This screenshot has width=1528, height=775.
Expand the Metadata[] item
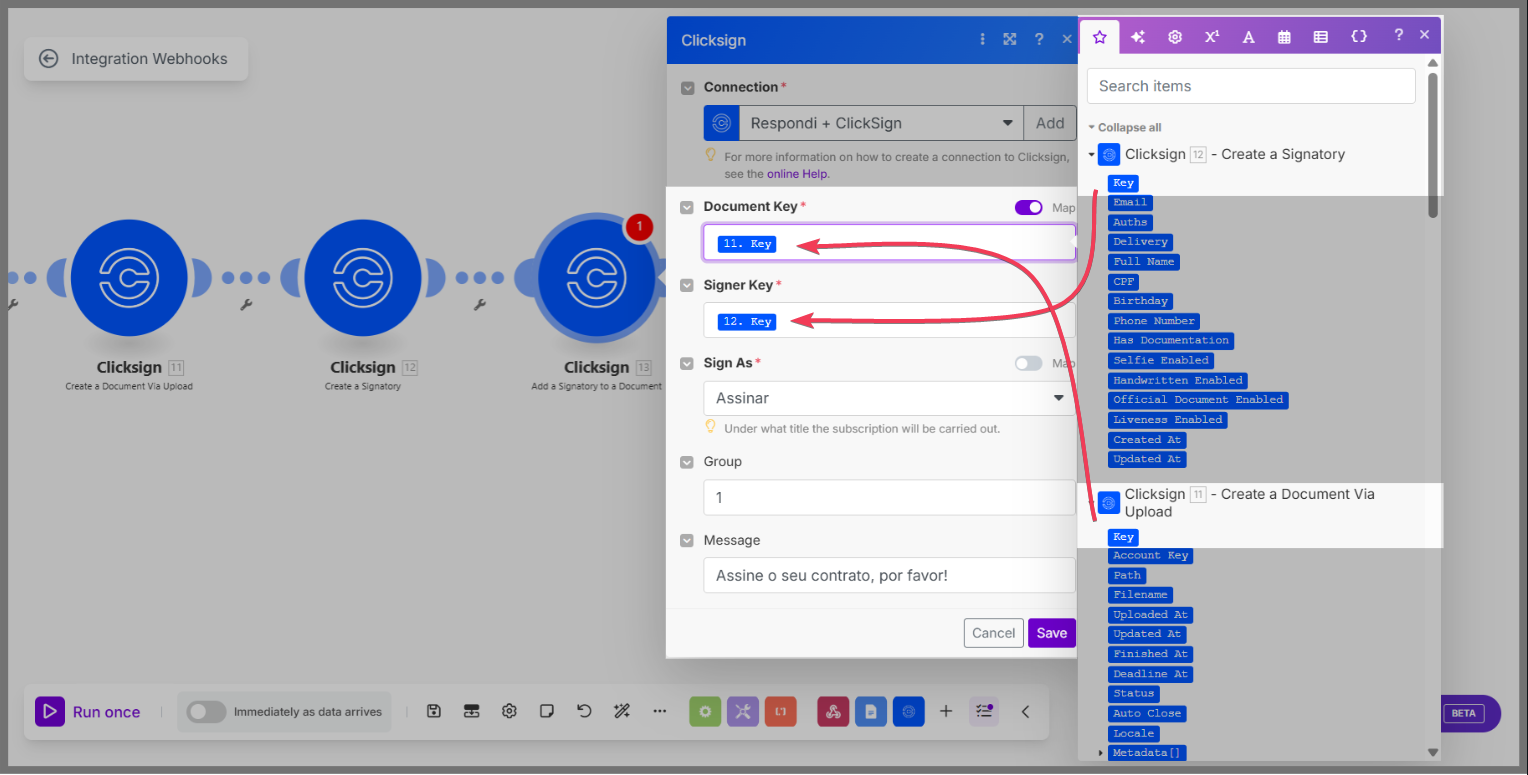click(1101, 752)
